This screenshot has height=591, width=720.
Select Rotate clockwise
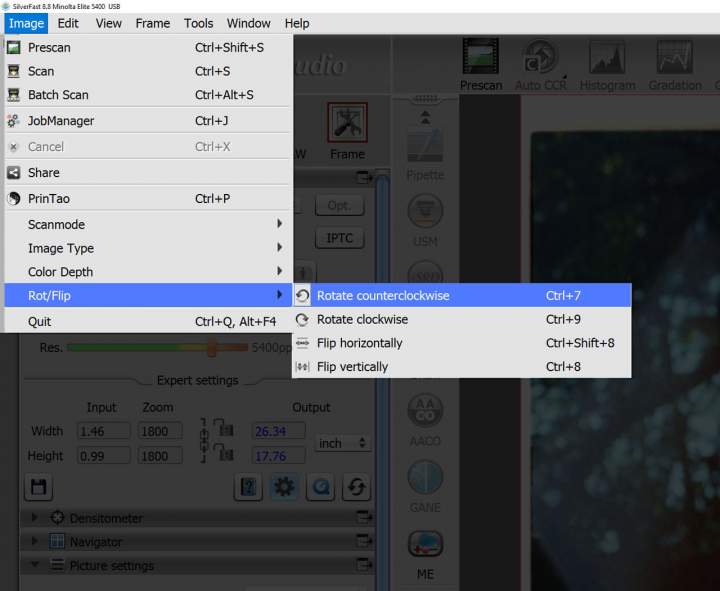point(462,320)
